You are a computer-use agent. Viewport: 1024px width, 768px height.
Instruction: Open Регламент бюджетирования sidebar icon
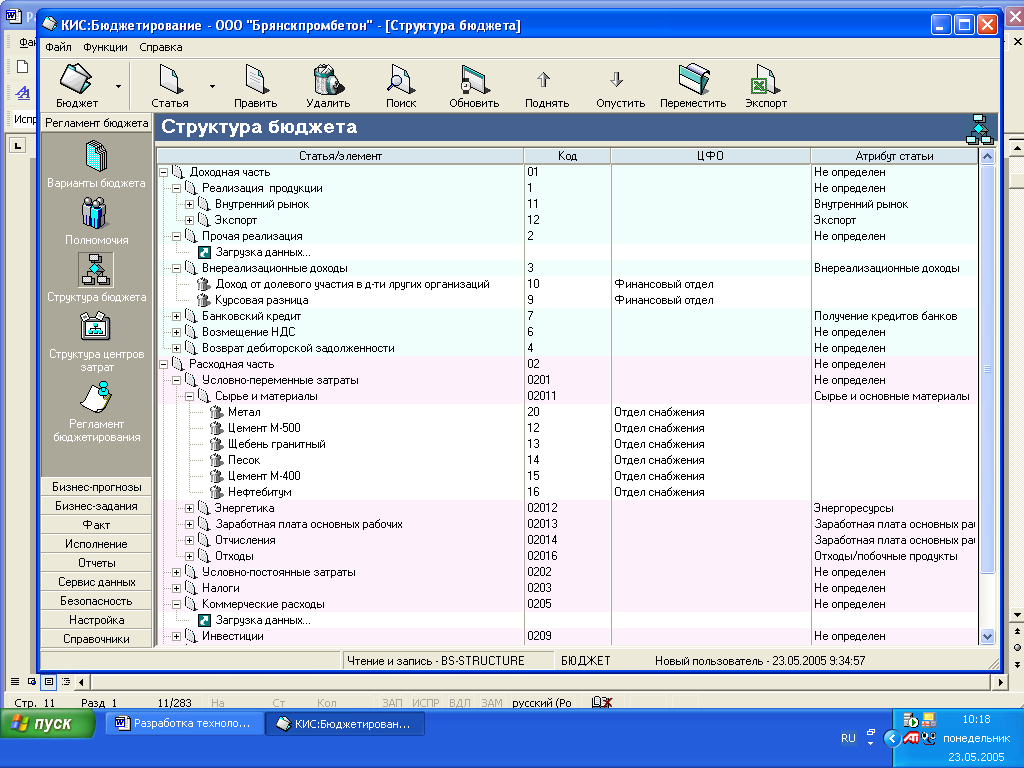97,396
